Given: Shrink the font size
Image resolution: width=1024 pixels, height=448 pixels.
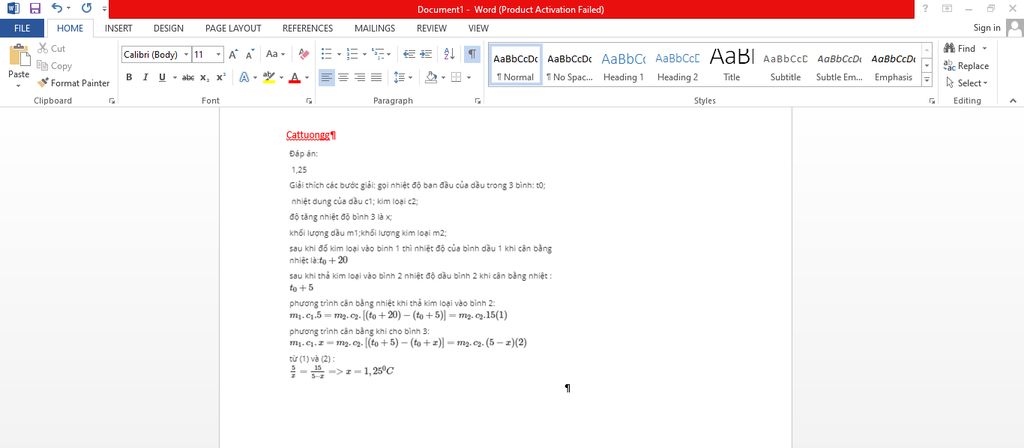Looking at the screenshot, I should (249, 54).
